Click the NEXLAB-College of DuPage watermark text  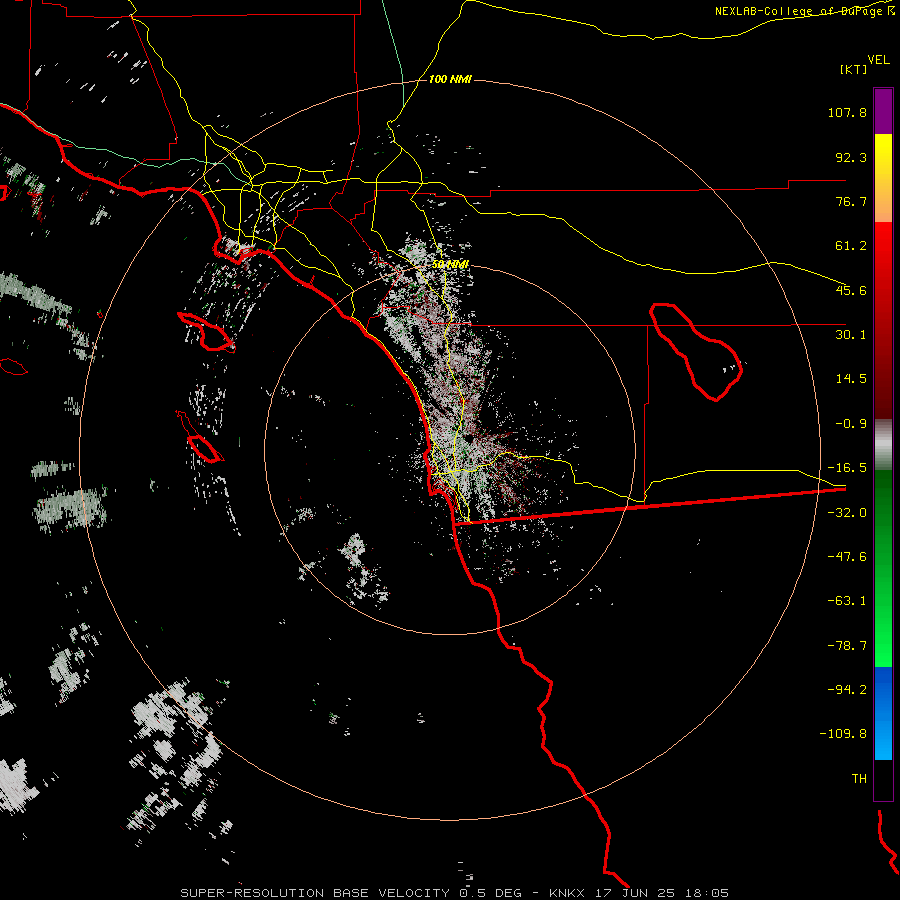coord(805,11)
